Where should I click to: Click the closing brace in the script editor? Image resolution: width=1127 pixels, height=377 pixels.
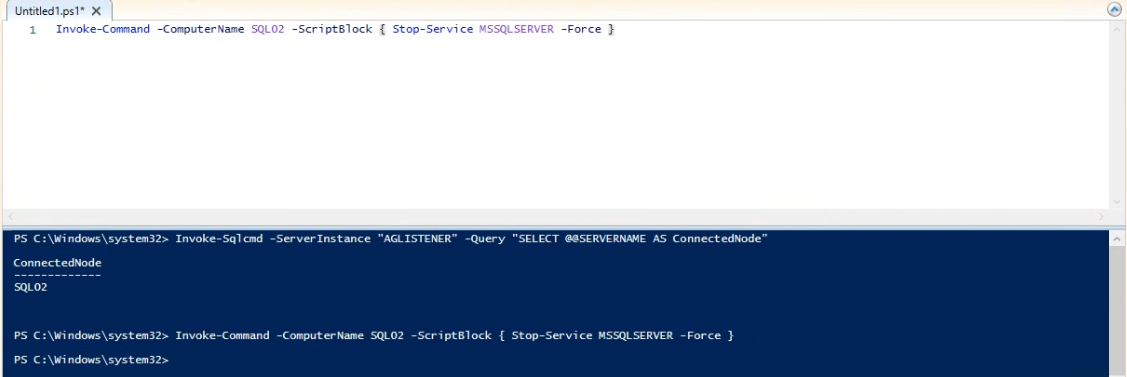[611, 29]
